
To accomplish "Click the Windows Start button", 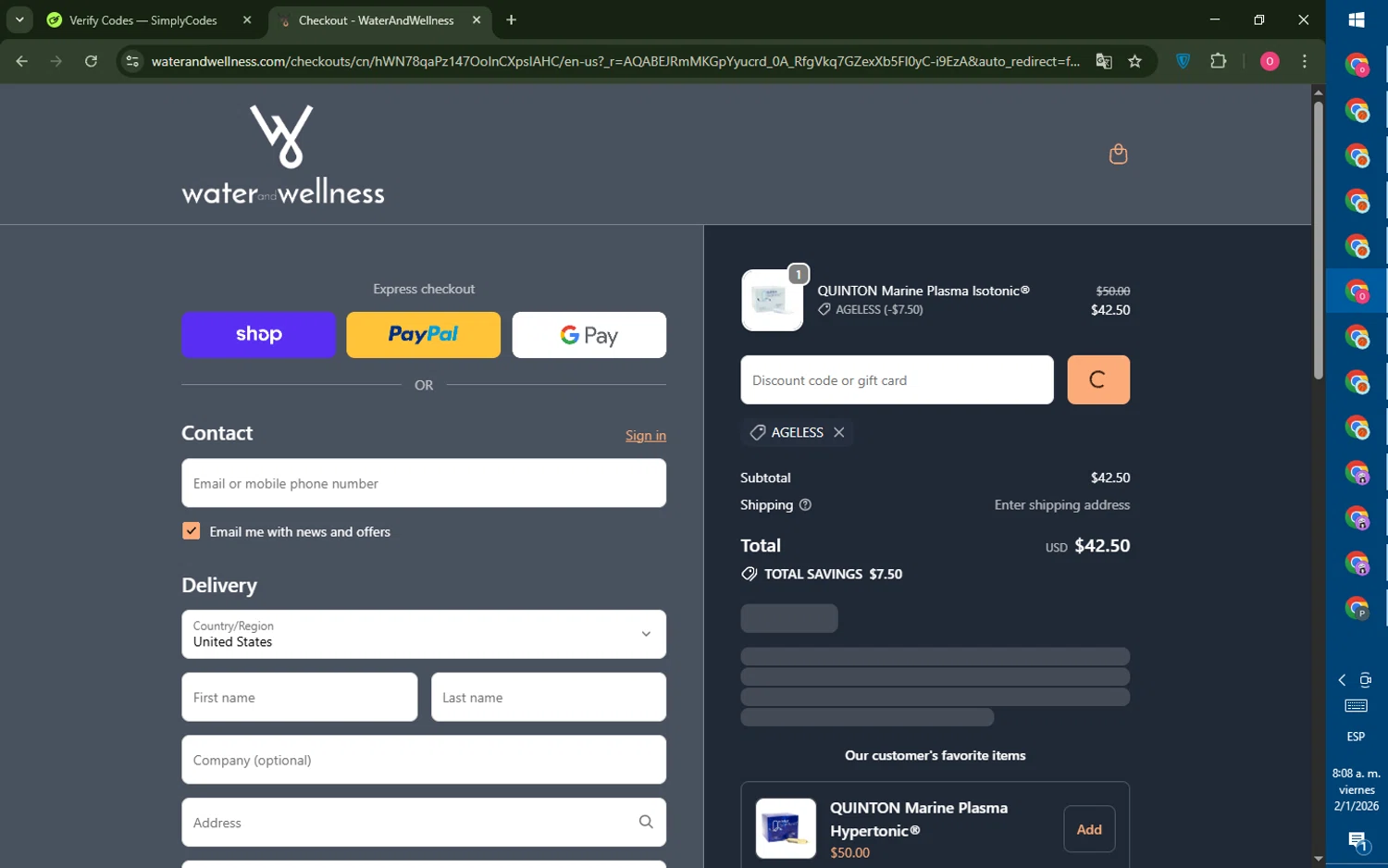I will pyautogui.click(x=1357, y=19).
